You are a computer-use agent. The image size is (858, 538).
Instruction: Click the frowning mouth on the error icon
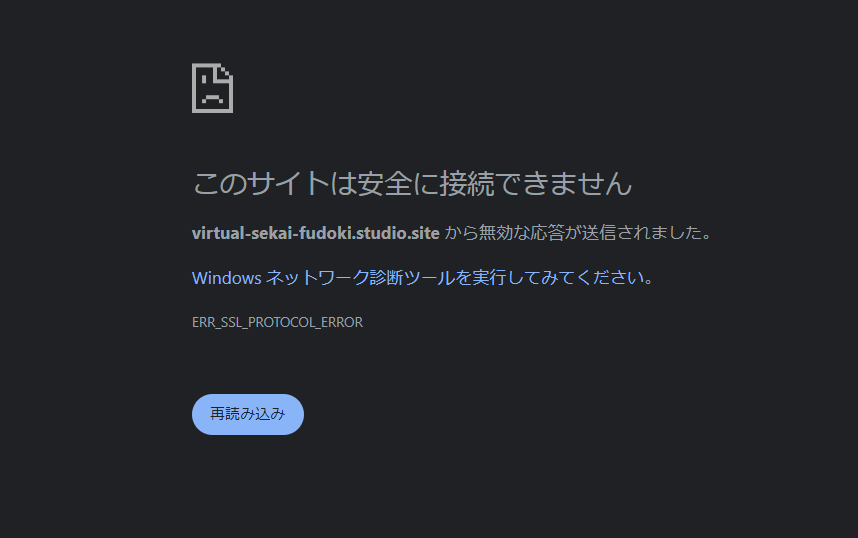pyautogui.click(x=212, y=99)
